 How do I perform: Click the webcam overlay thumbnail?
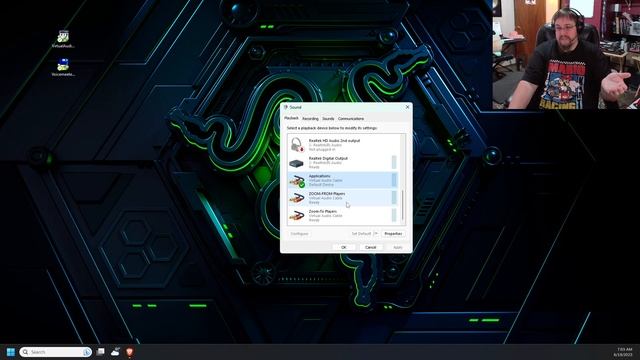click(566, 55)
